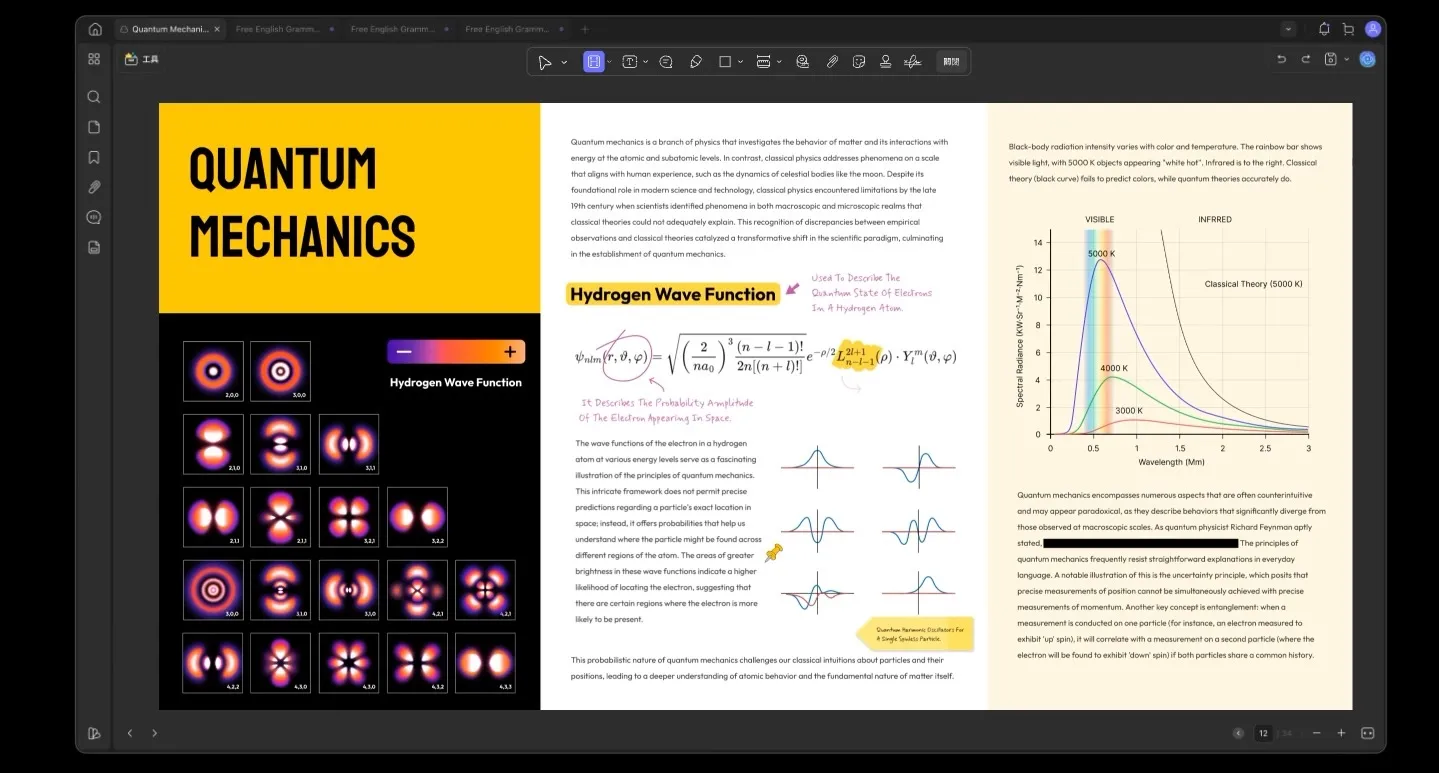Activate the highlighted text highlight tool
This screenshot has width=1439, height=773.
(x=594, y=62)
